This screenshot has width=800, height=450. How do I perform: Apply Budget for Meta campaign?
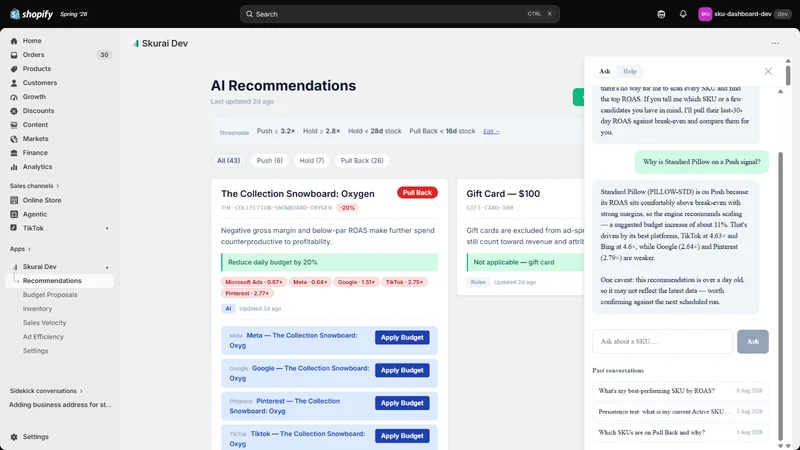pyautogui.click(x=402, y=338)
